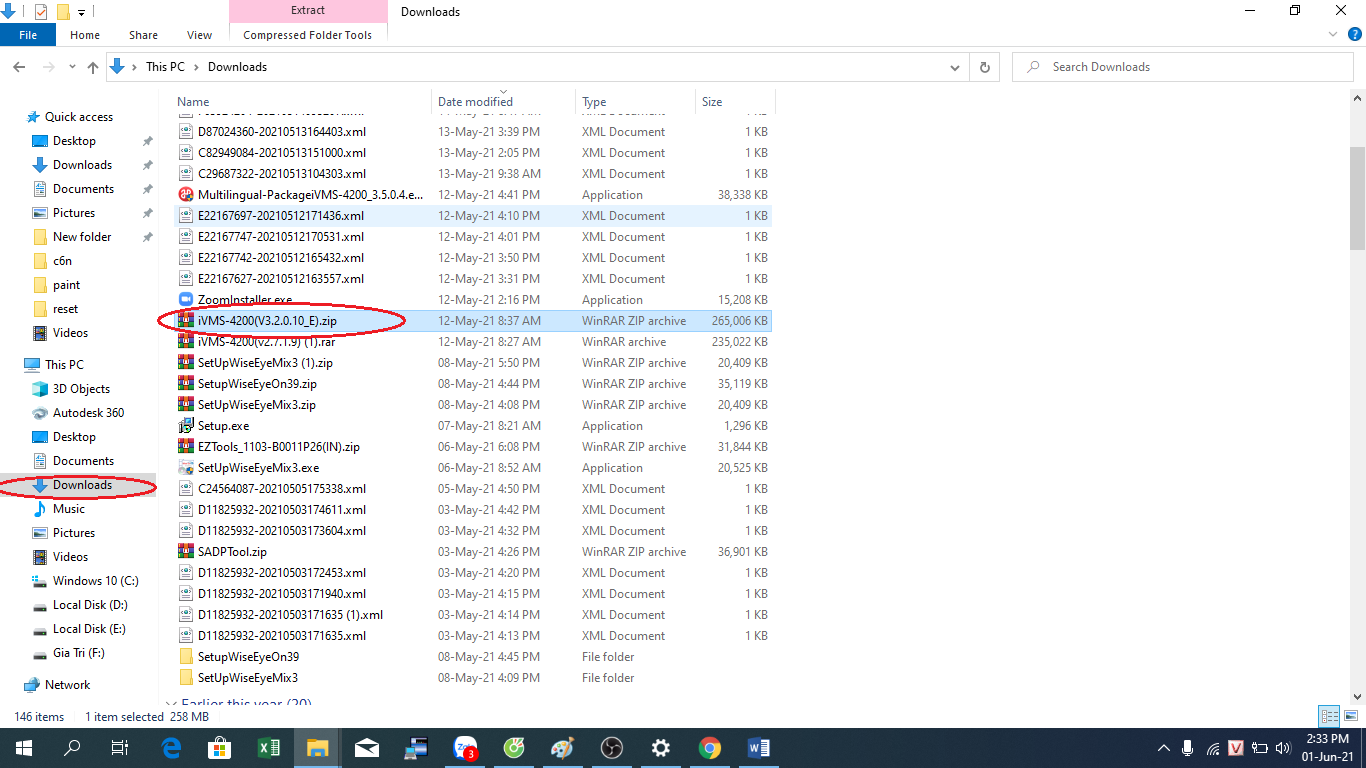Open Music folder in navigation pane
Image resolution: width=1366 pixels, height=768 pixels.
[69, 509]
